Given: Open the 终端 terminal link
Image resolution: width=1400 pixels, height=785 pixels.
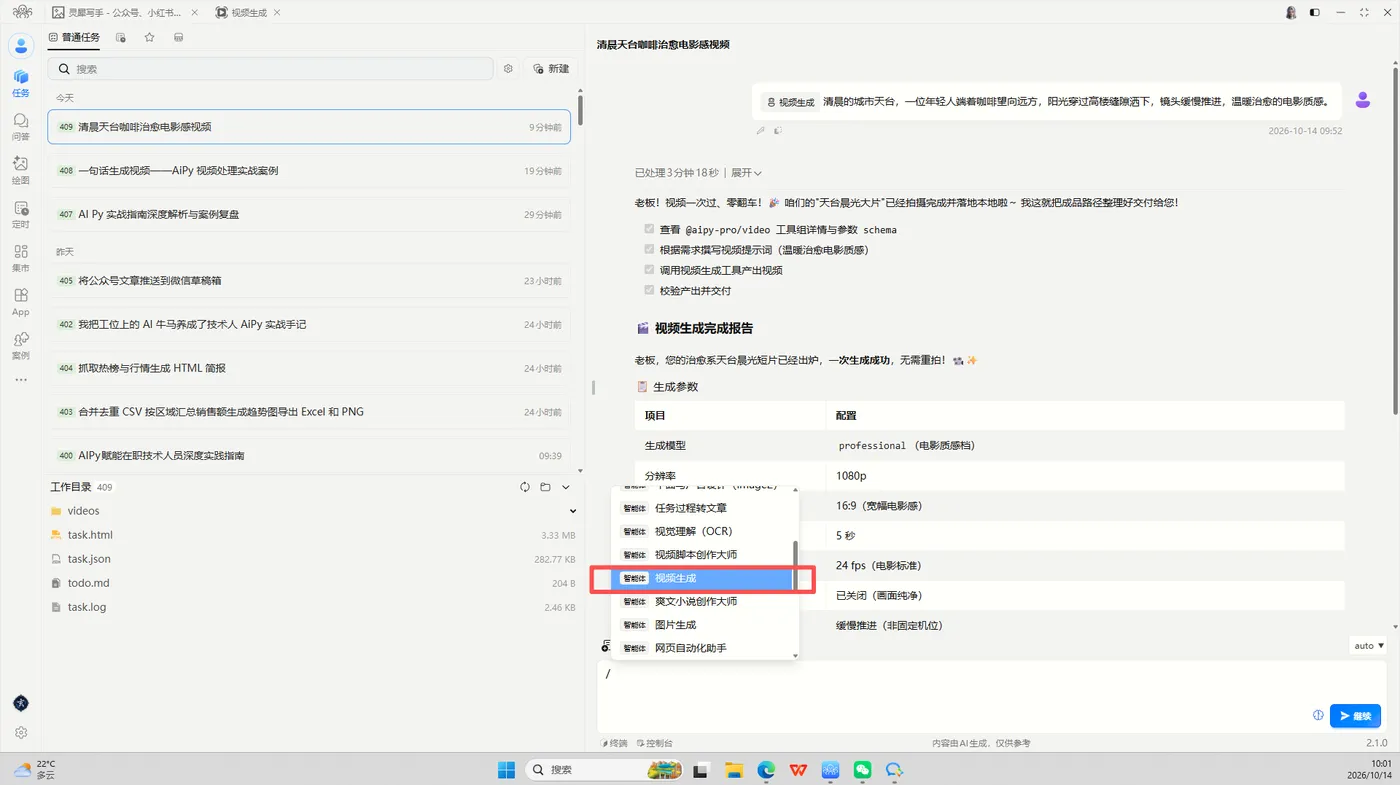Looking at the screenshot, I should point(615,744).
